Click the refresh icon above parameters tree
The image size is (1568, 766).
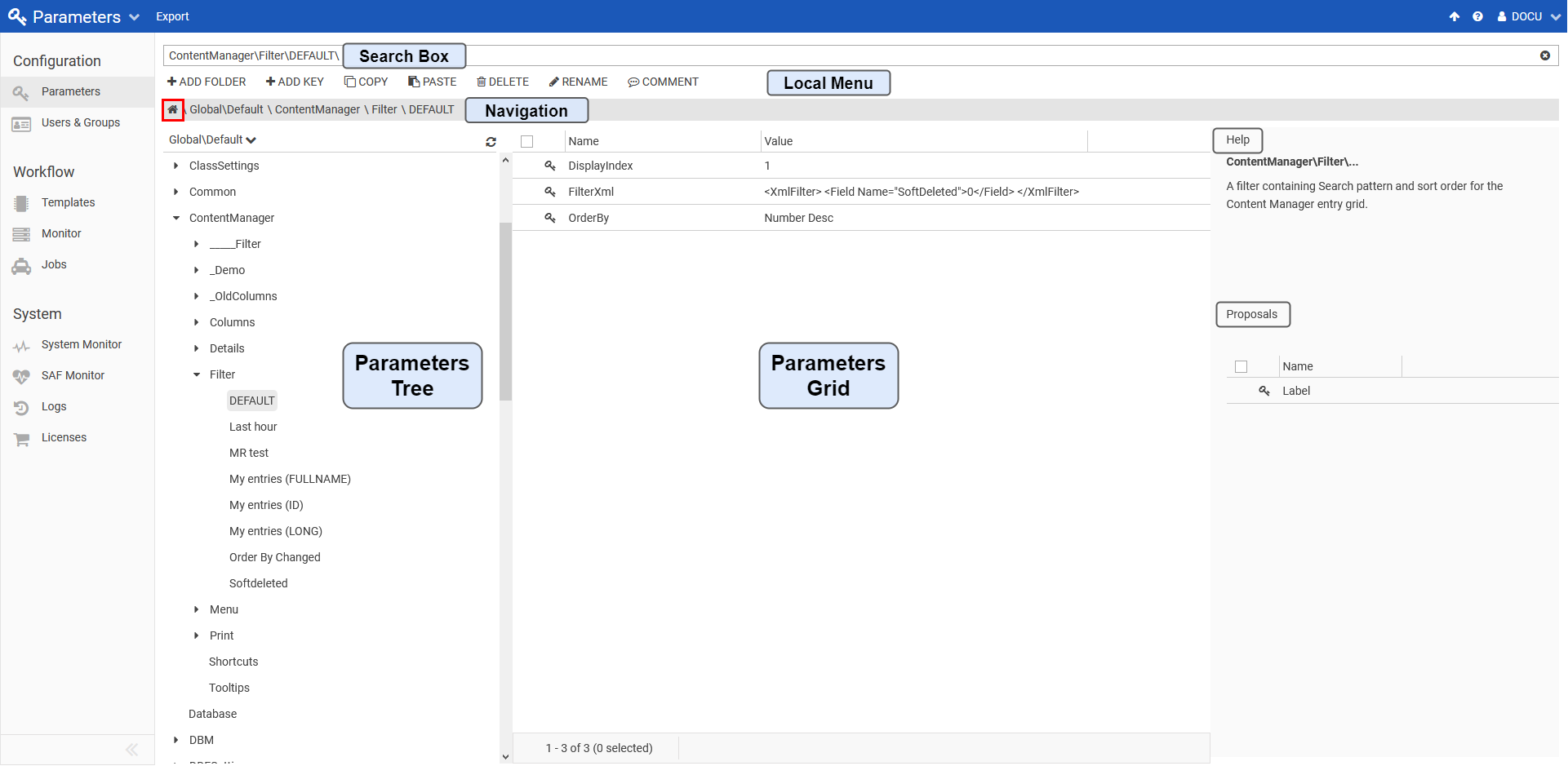pos(491,142)
